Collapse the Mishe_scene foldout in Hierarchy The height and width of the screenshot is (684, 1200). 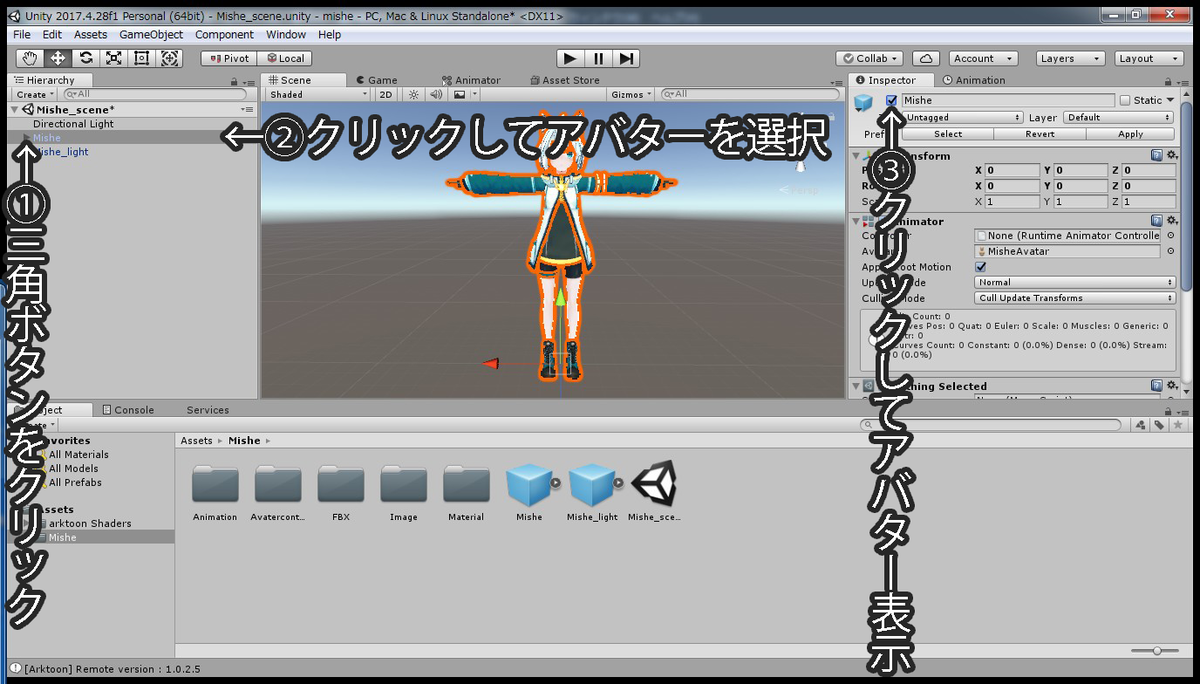[x=14, y=109]
